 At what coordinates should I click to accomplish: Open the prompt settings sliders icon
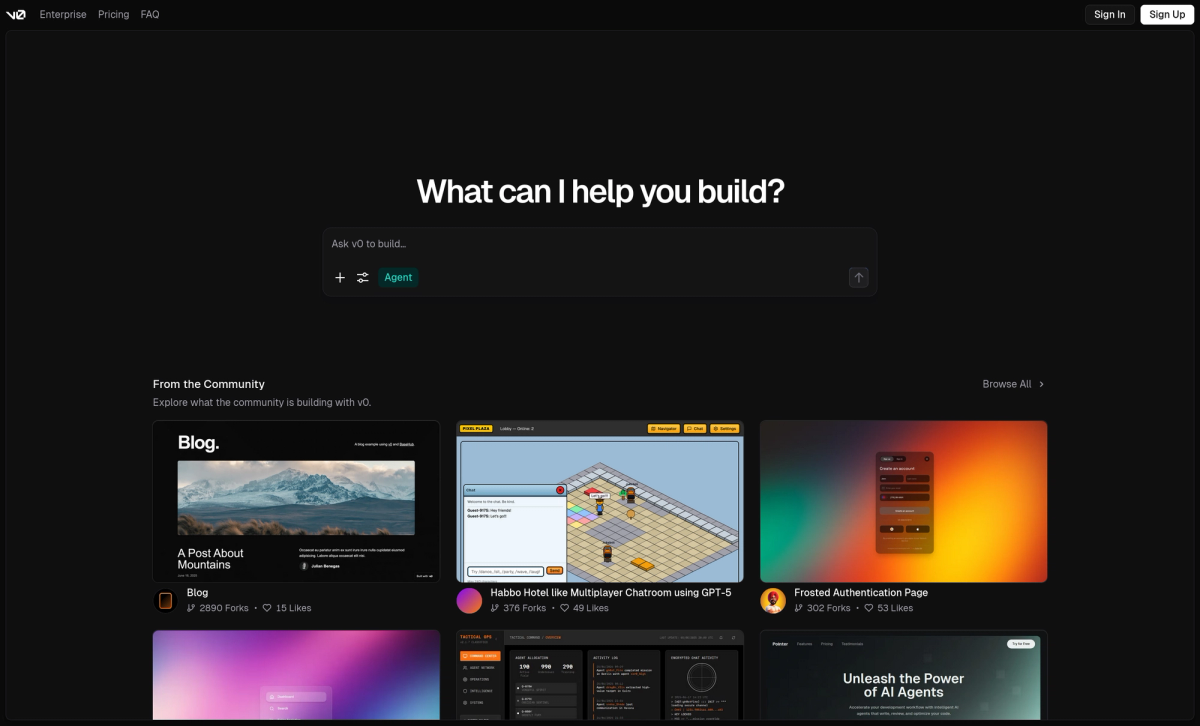coord(363,278)
